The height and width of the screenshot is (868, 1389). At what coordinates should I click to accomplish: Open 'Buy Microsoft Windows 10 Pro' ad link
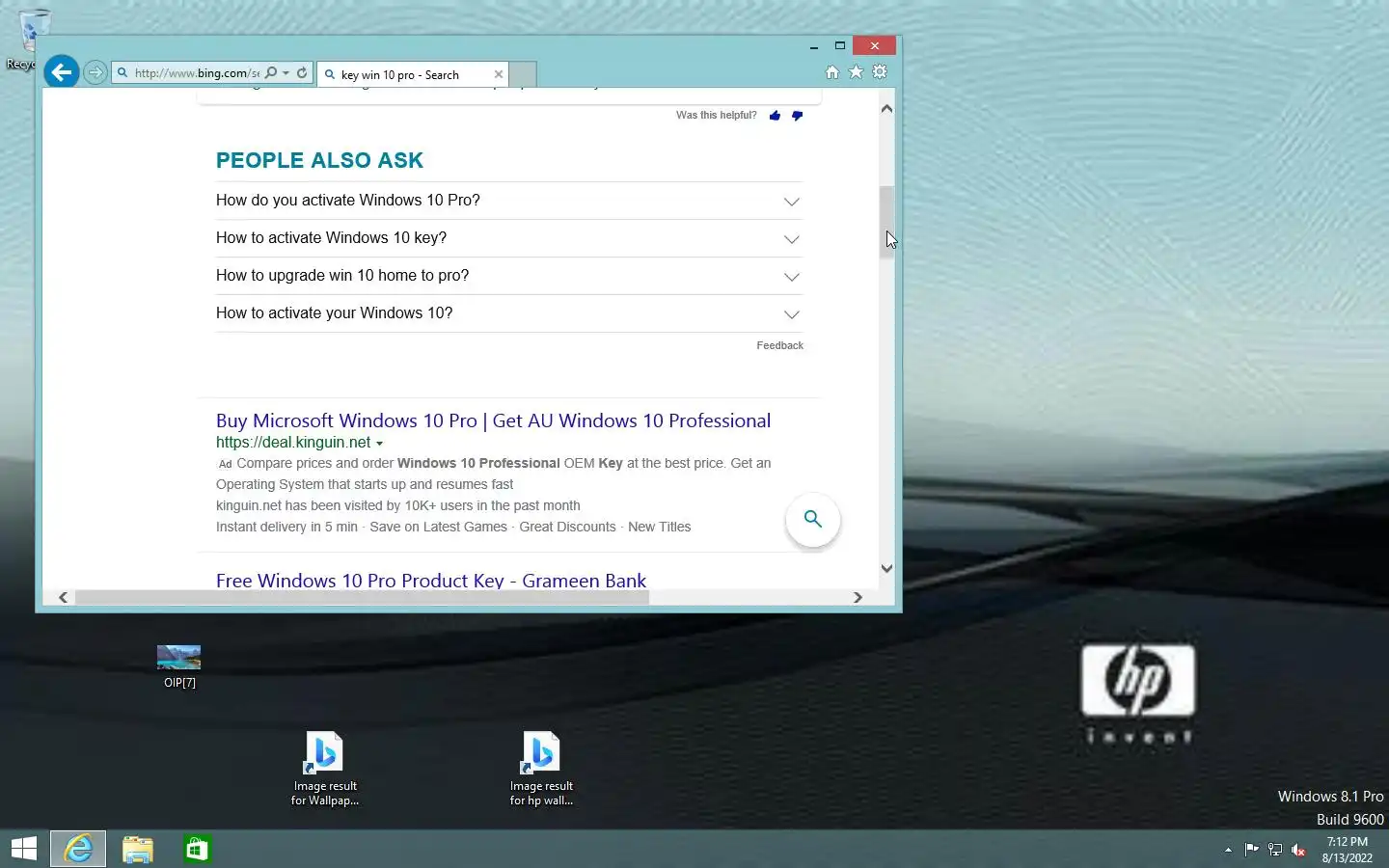click(493, 420)
